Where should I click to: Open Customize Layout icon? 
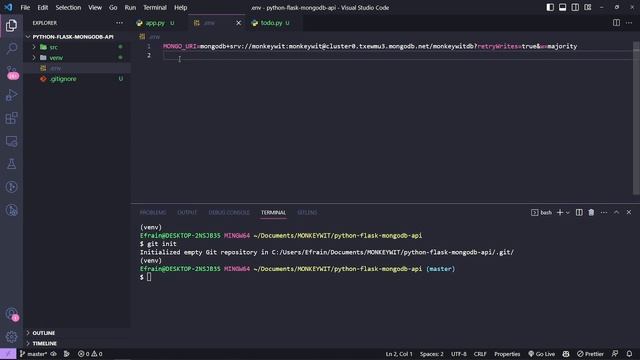point(588,7)
